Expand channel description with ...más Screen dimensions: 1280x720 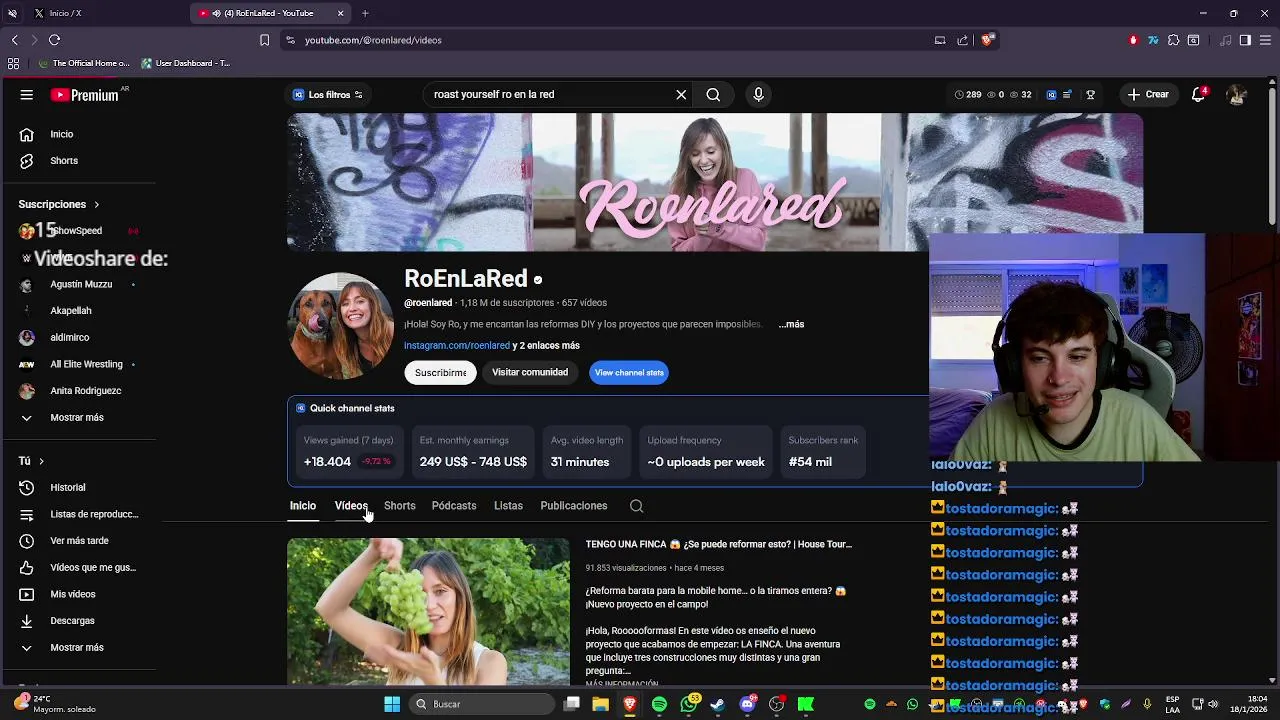[x=791, y=324]
